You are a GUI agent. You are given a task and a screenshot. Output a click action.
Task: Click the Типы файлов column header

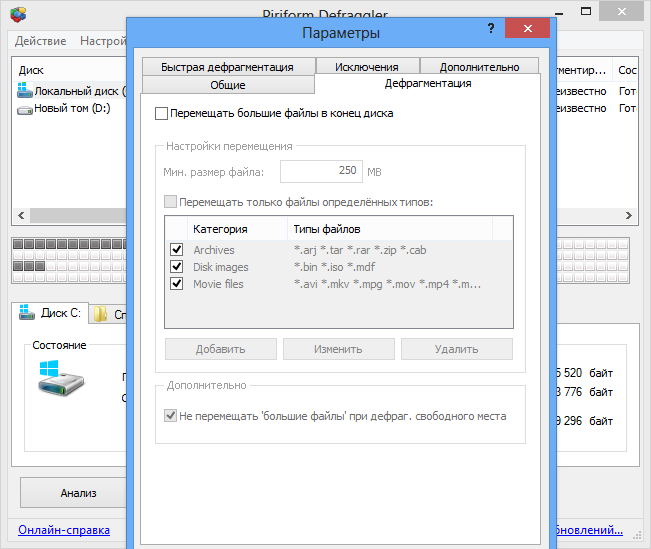pos(390,229)
